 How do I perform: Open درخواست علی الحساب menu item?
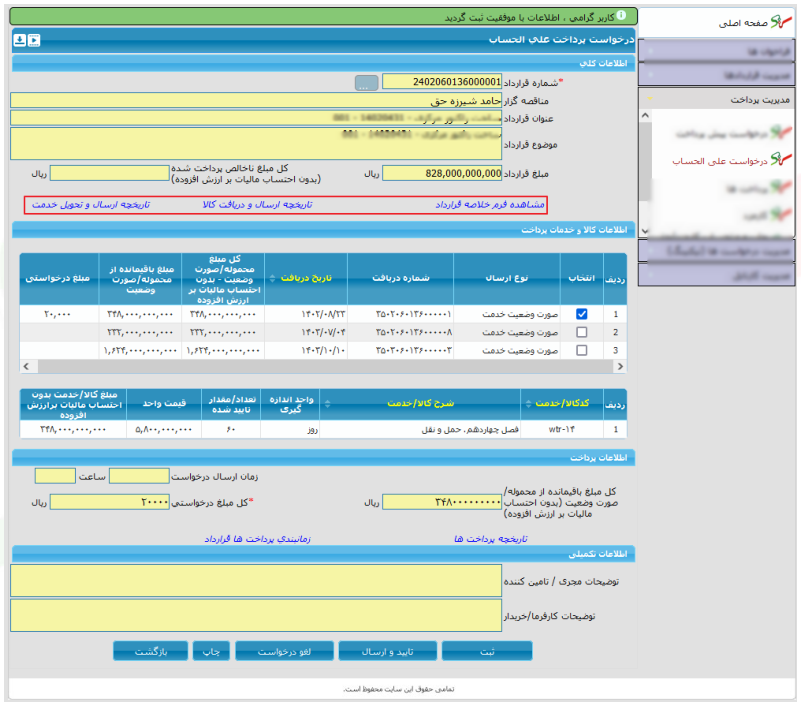[720, 161]
